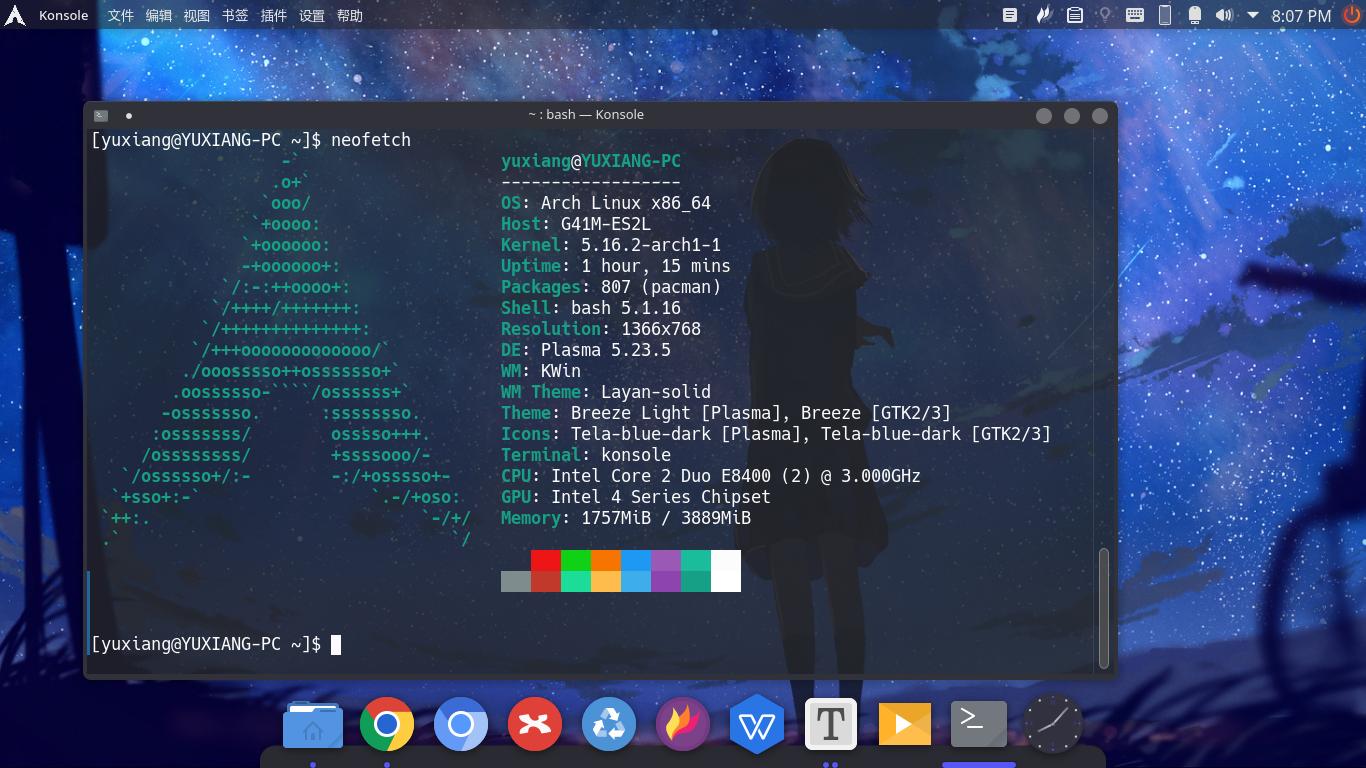
Task: Click the bright red color block
Action: pyautogui.click(x=546, y=560)
